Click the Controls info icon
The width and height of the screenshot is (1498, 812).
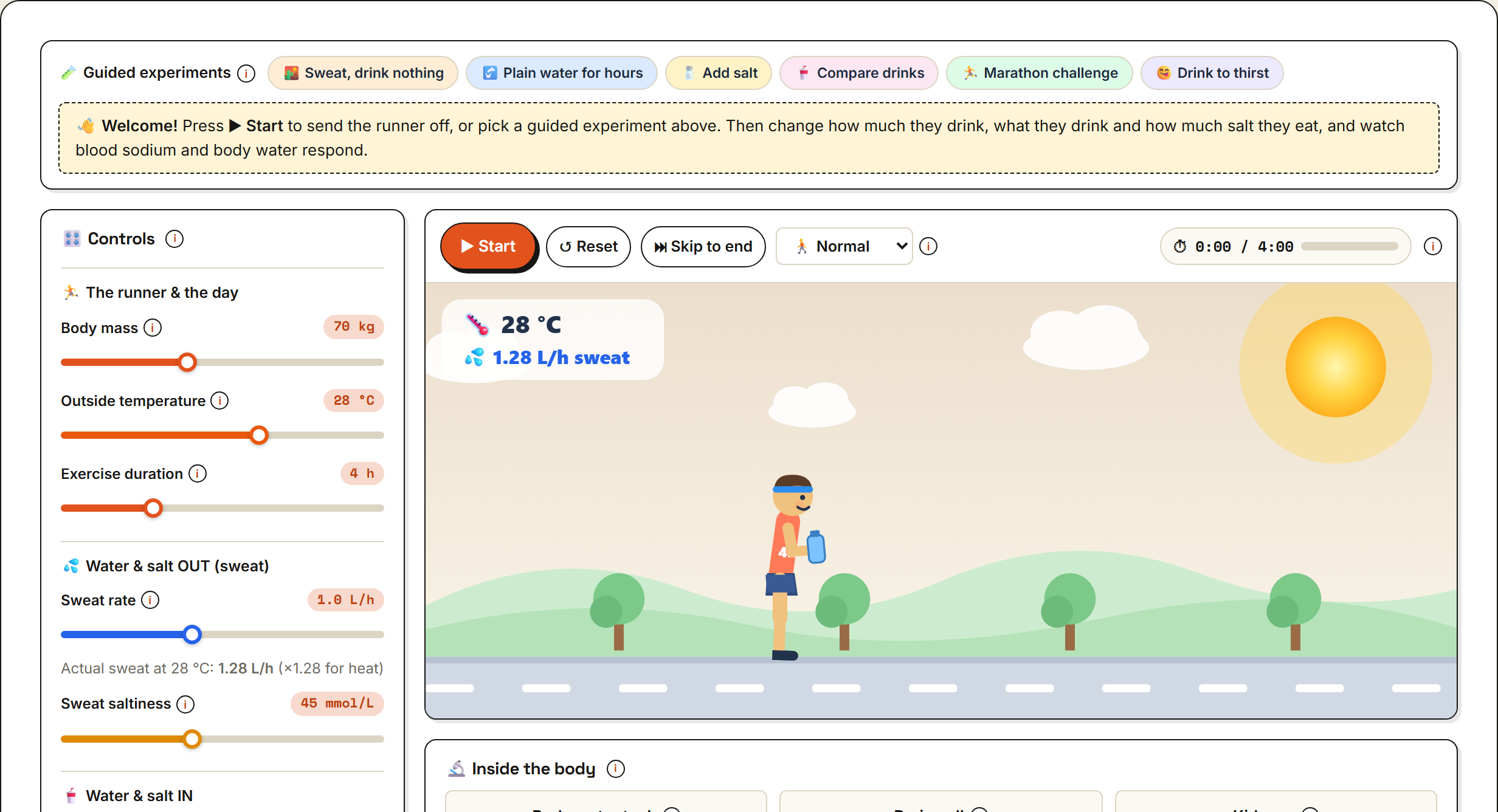[174, 239]
